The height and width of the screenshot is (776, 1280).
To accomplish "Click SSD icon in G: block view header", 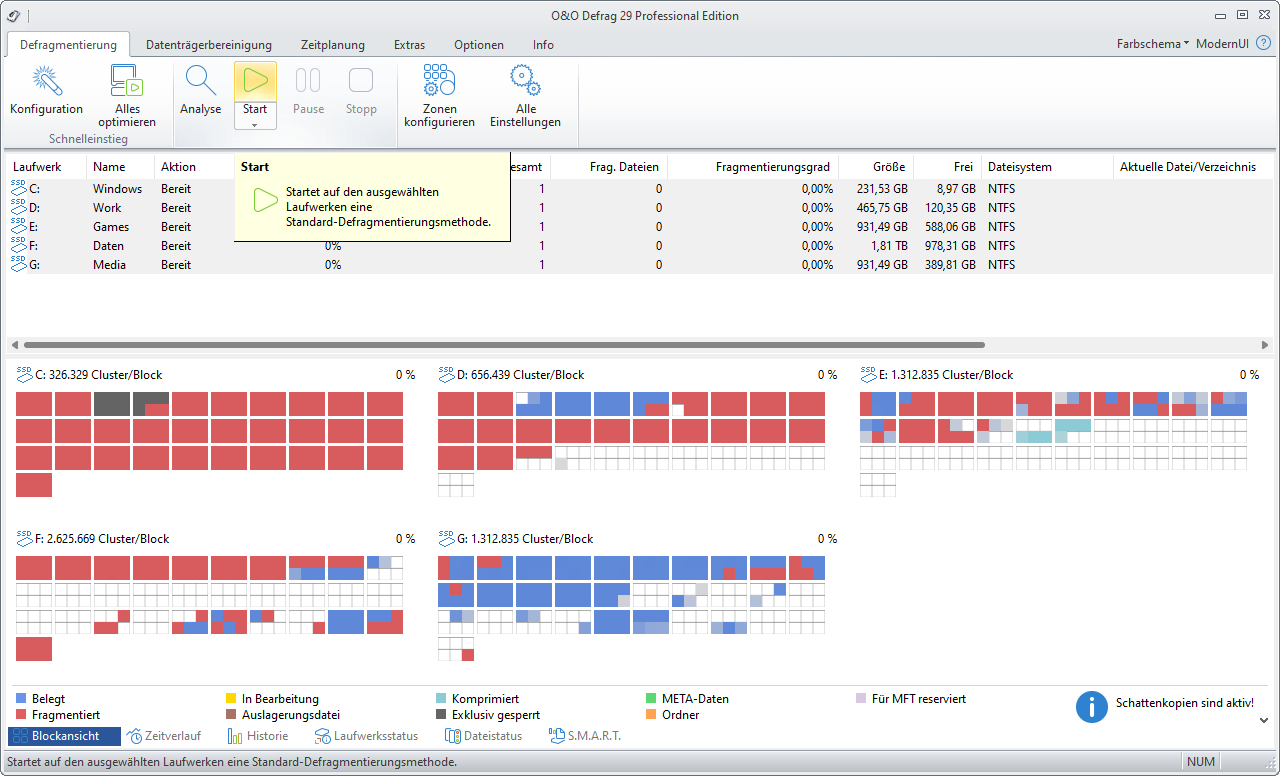I will click(x=446, y=538).
